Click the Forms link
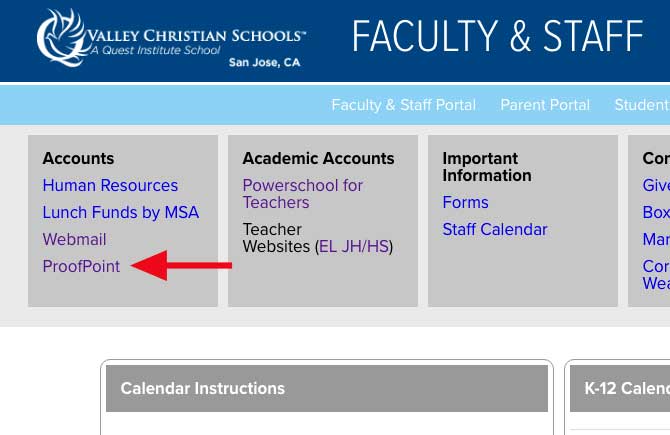The image size is (670, 435). 465,202
